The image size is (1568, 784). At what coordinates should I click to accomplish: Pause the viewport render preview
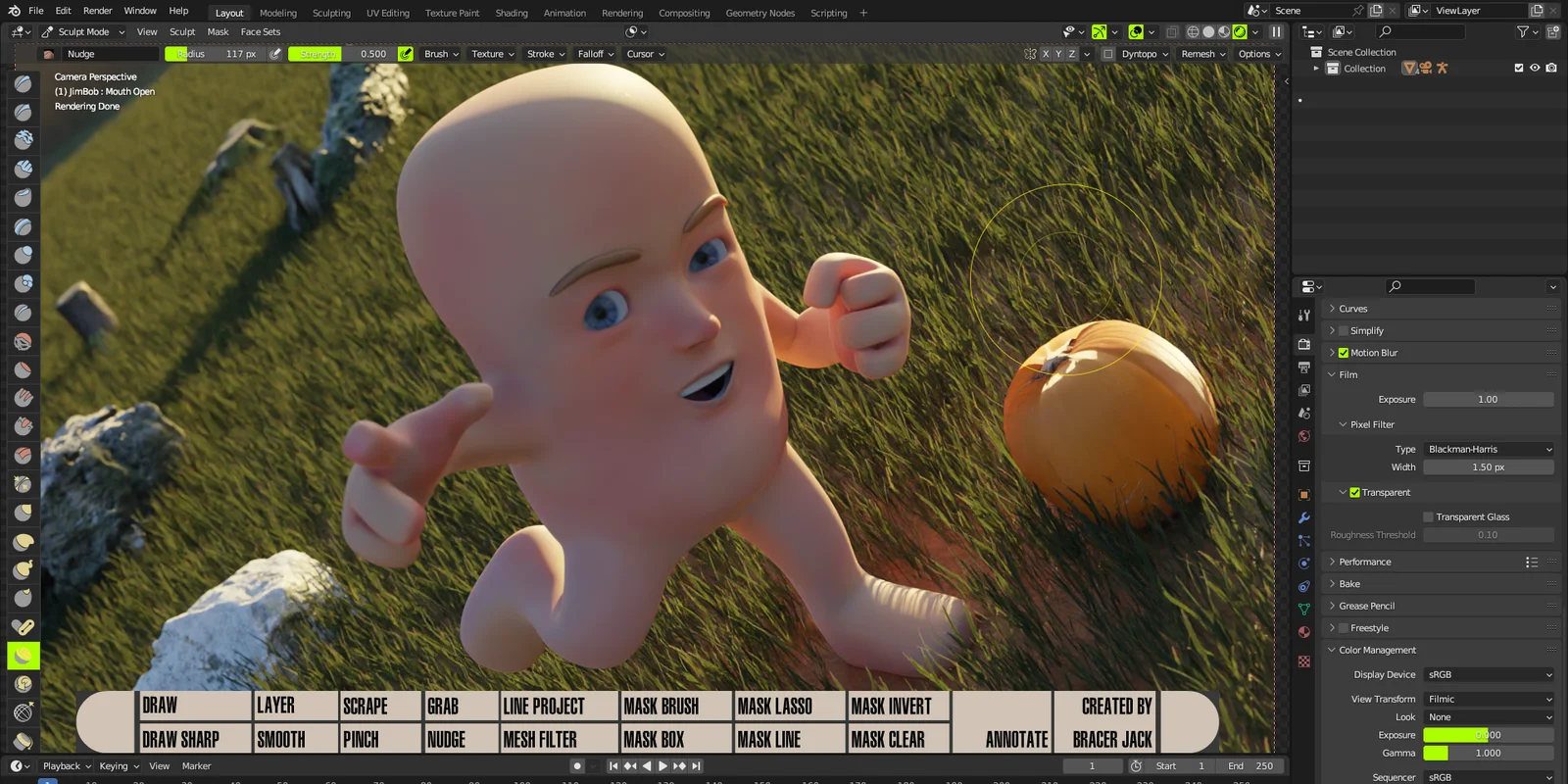tap(1276, 32)
